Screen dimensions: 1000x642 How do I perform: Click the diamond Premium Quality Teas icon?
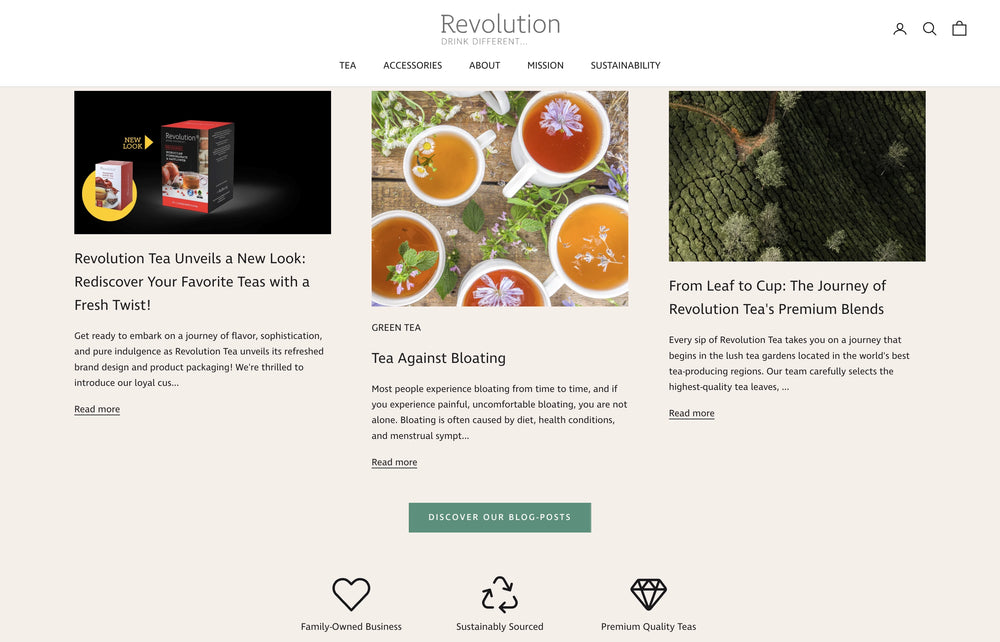(649, 594)
